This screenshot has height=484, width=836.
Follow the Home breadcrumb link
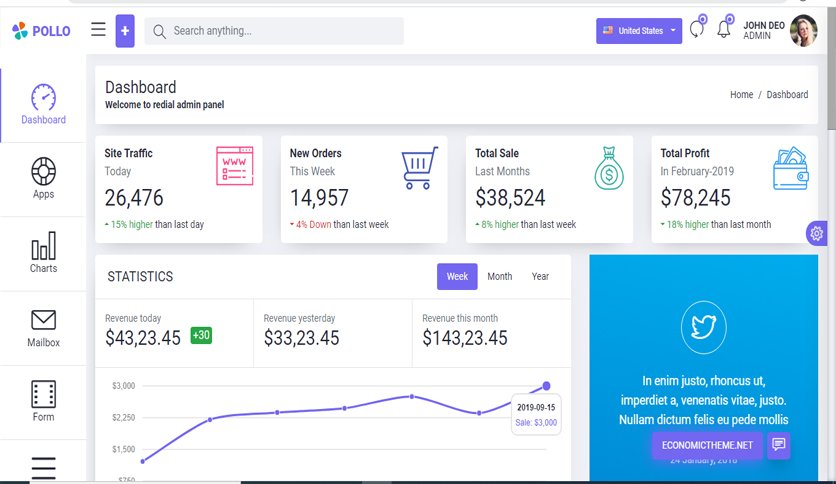[741, 94]
